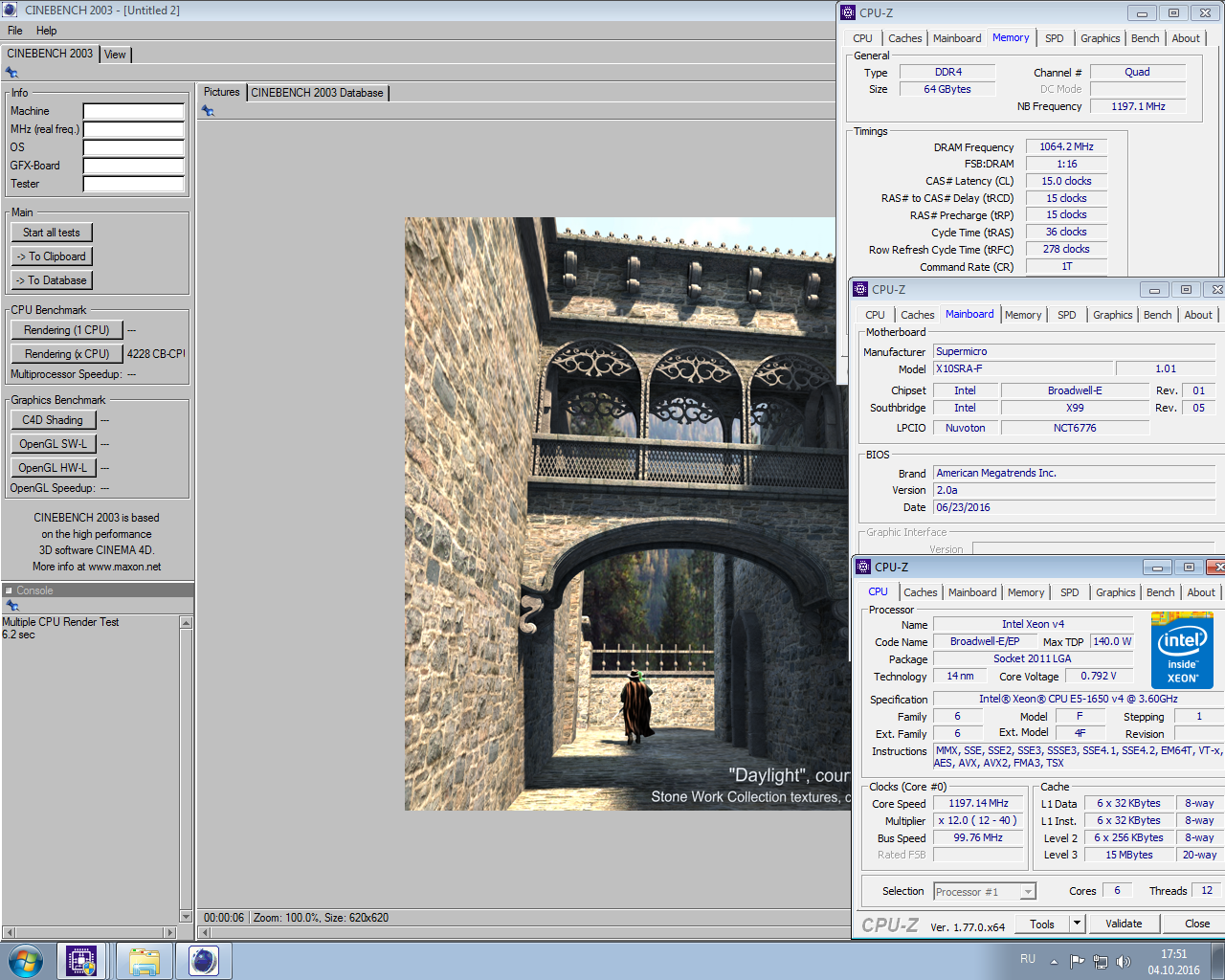Image resolution: width=1225 pixels, height=980 pixels.
Task: Click the Validate button in CPU-Z
Action: (1124, 924)
